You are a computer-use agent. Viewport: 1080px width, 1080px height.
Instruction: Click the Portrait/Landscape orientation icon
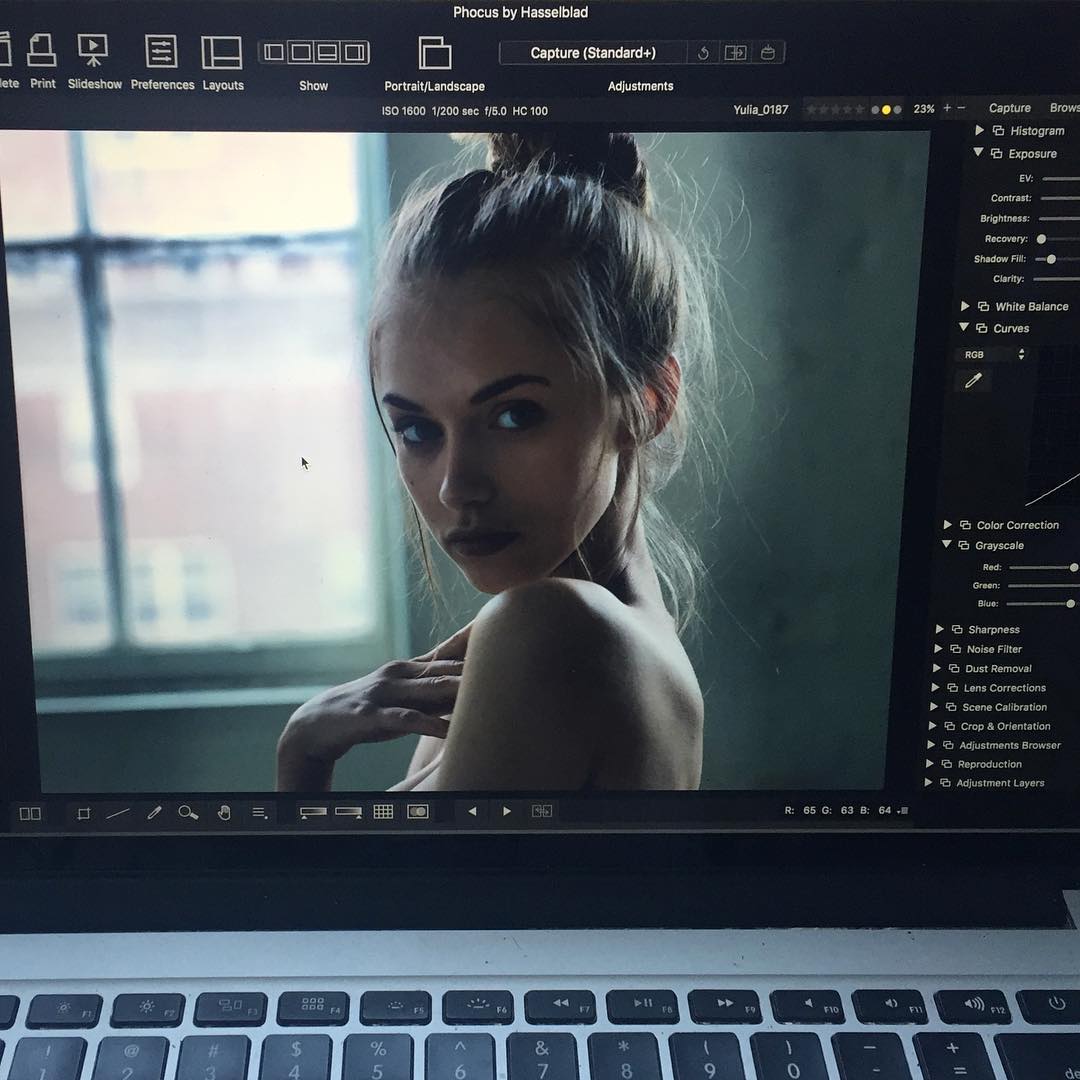(434, 53)
